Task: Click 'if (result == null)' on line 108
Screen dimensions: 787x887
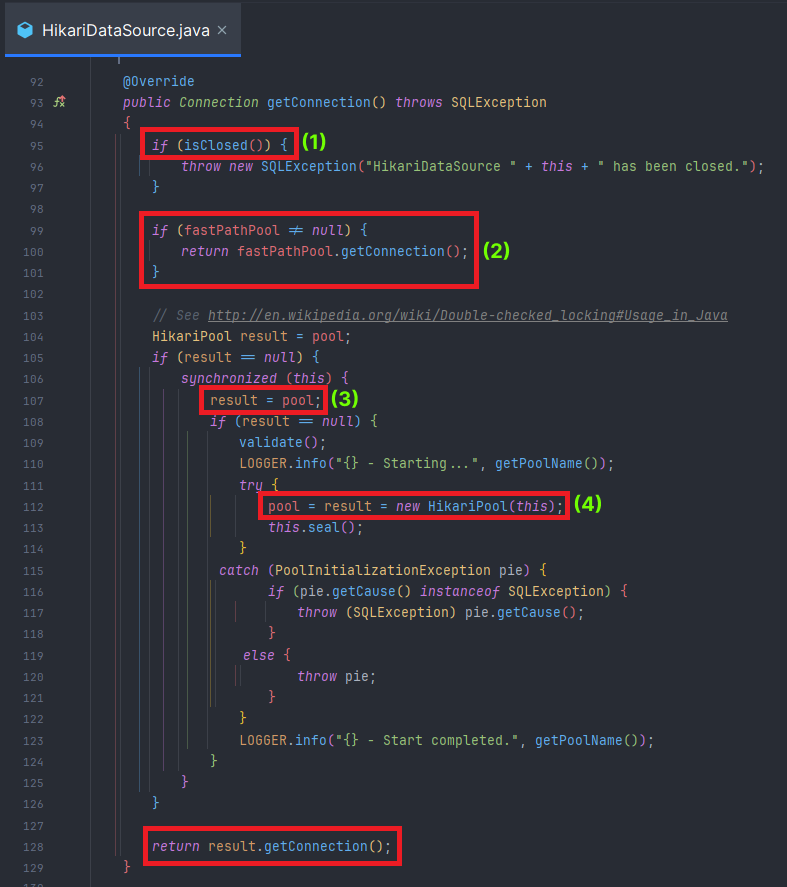Action: pos(285,421)
